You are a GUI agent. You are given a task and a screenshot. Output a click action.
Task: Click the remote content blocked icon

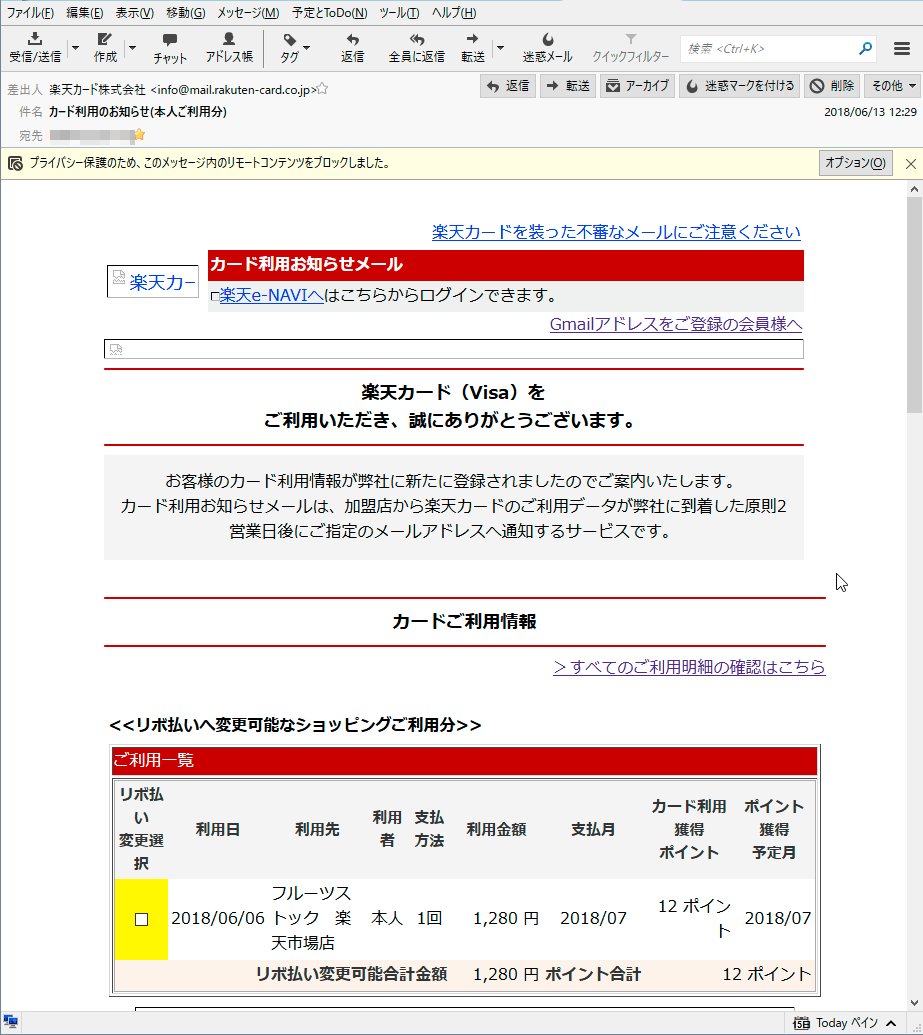pos(15,163)
